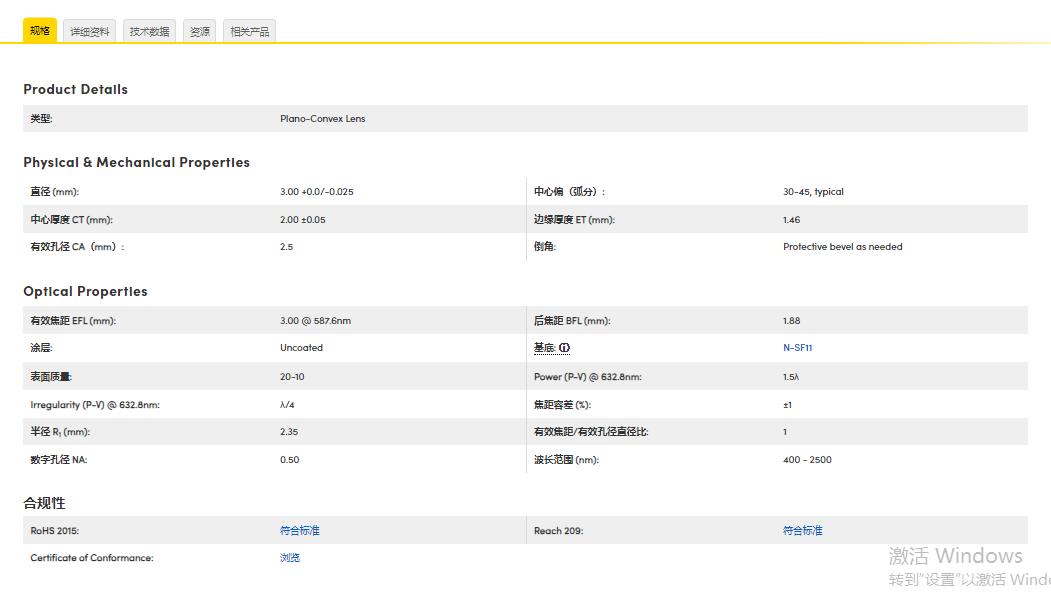Image resolution: width=1051 pixels, height=602 pixels.
Task: Switch to the 规格 tab
Action: click(x=40, y=31)
